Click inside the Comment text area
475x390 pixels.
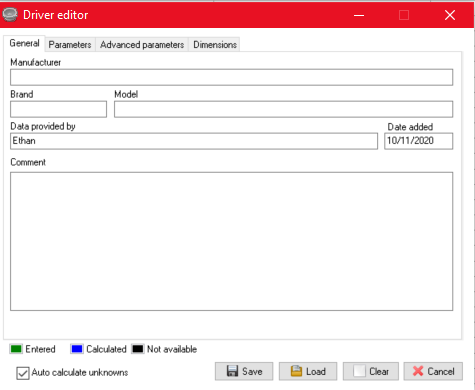point(231,241)
